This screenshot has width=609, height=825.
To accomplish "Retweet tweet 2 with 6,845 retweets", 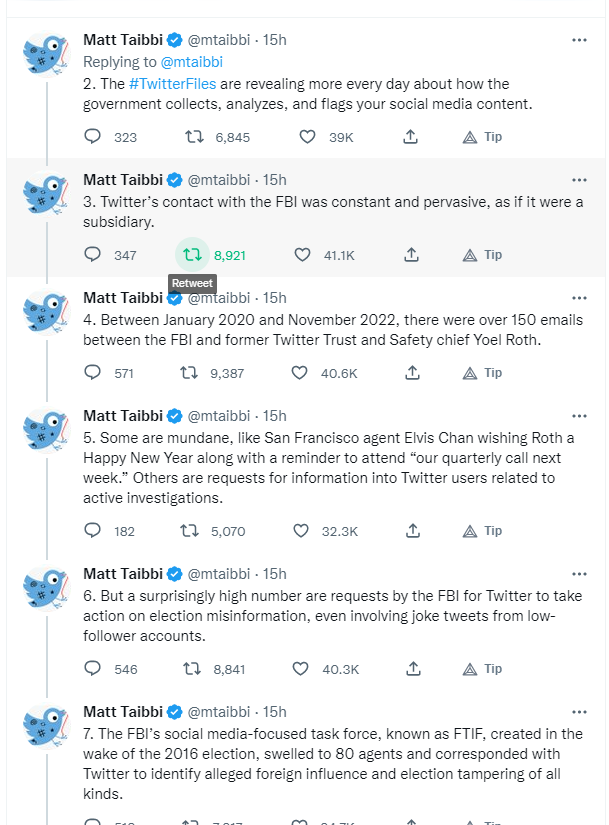I will tap(187, 137).
